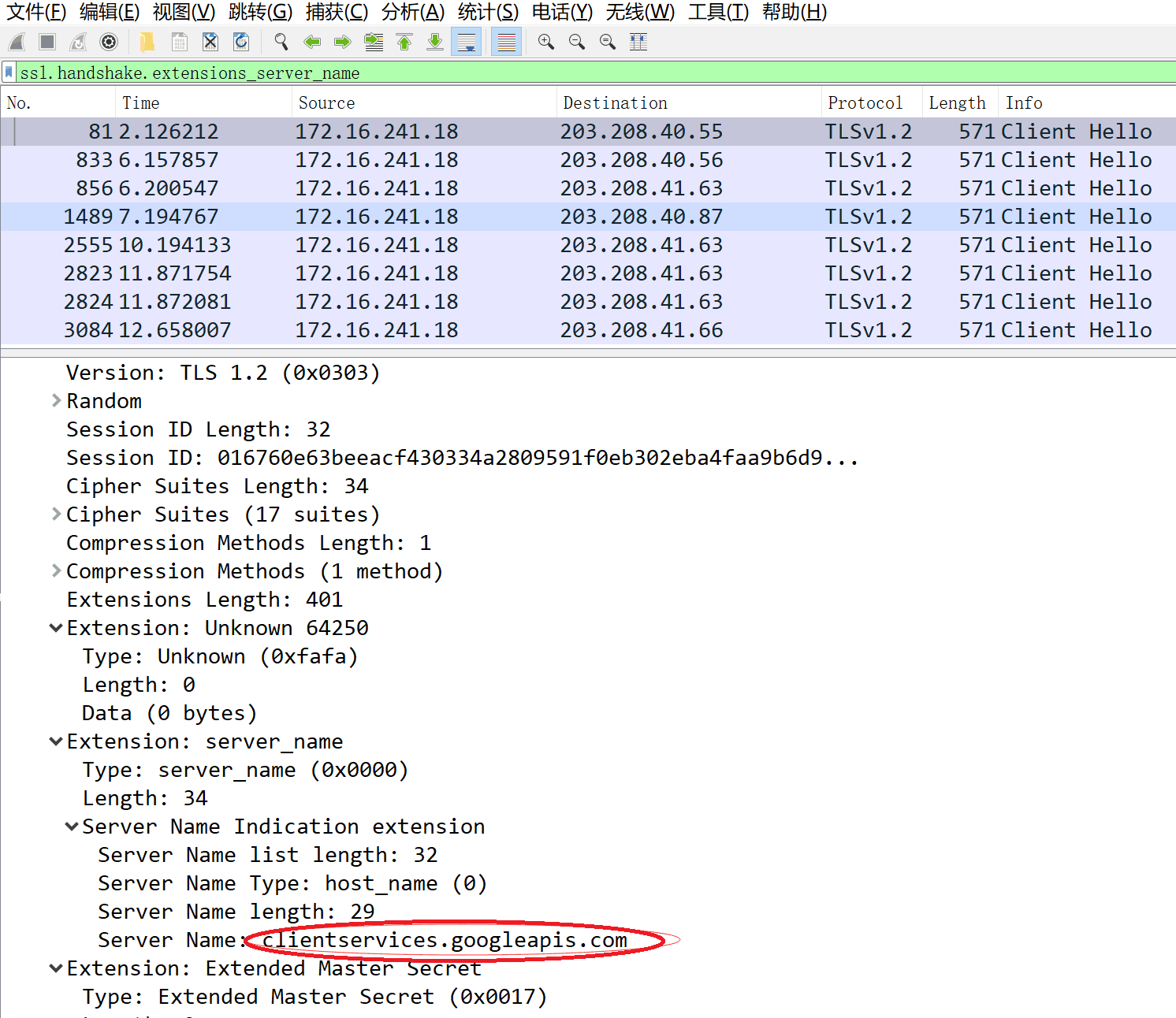
Task: Sort by the Destination column header
Action: coord(615,103)
